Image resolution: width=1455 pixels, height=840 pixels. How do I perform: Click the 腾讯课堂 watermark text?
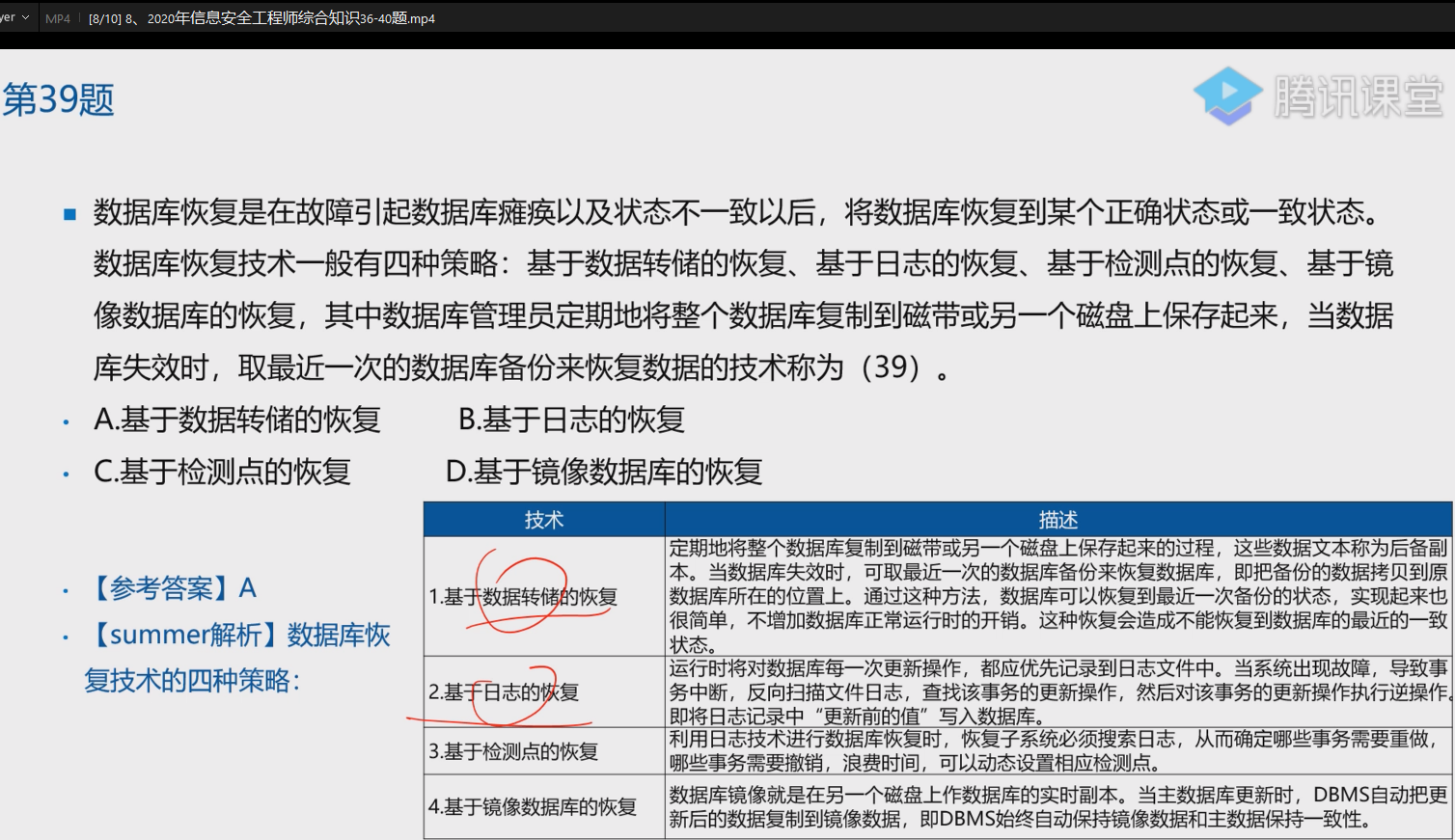tap(1358, 96)
